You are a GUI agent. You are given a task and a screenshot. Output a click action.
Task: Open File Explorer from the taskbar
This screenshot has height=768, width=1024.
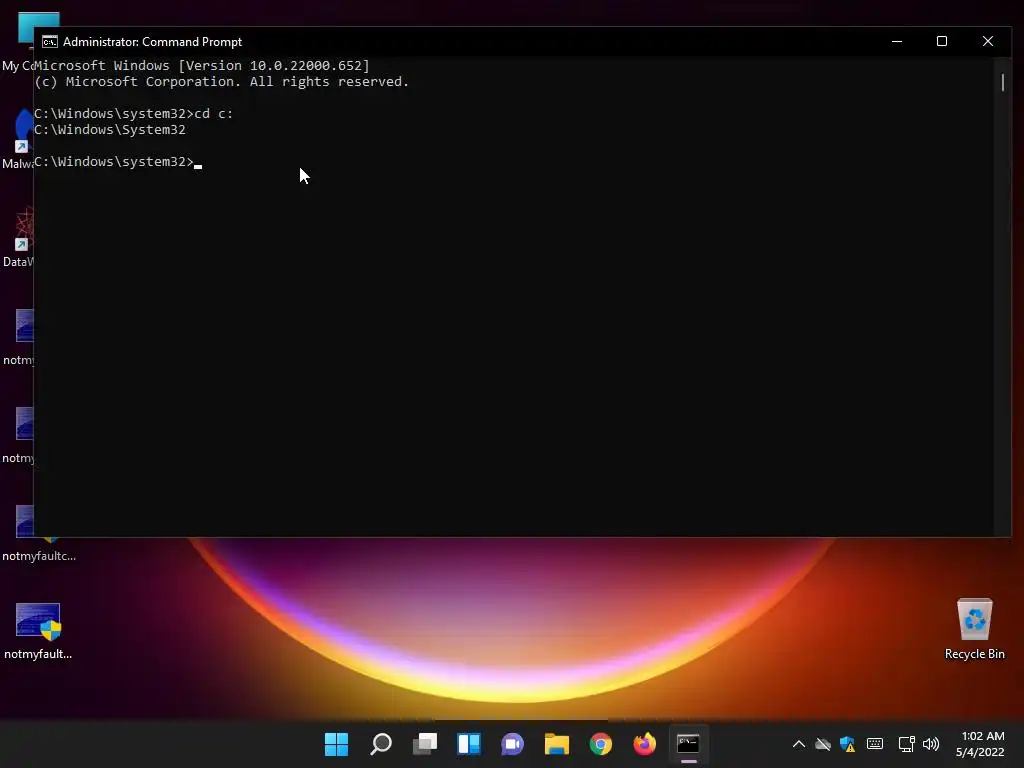556,744
